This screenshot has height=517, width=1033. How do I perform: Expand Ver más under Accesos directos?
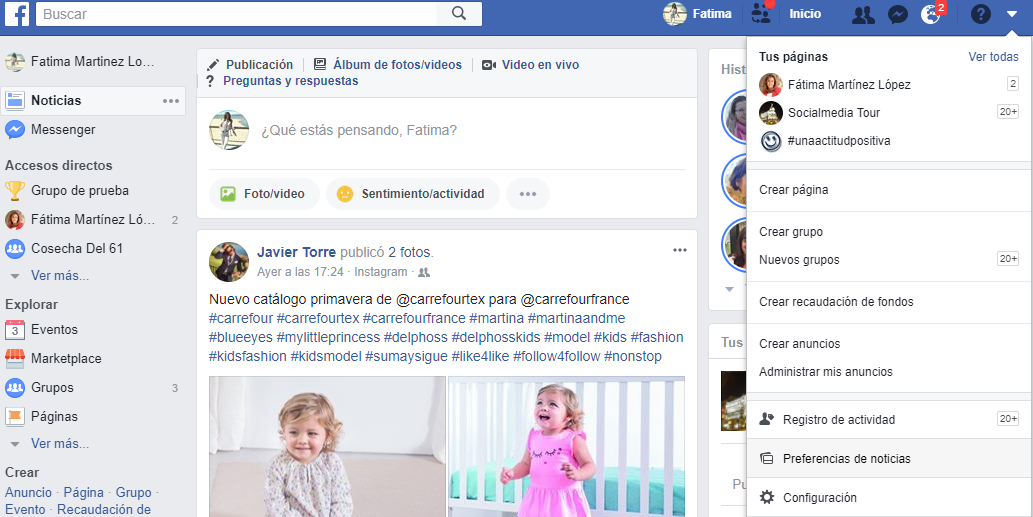(x=60, y=275)
